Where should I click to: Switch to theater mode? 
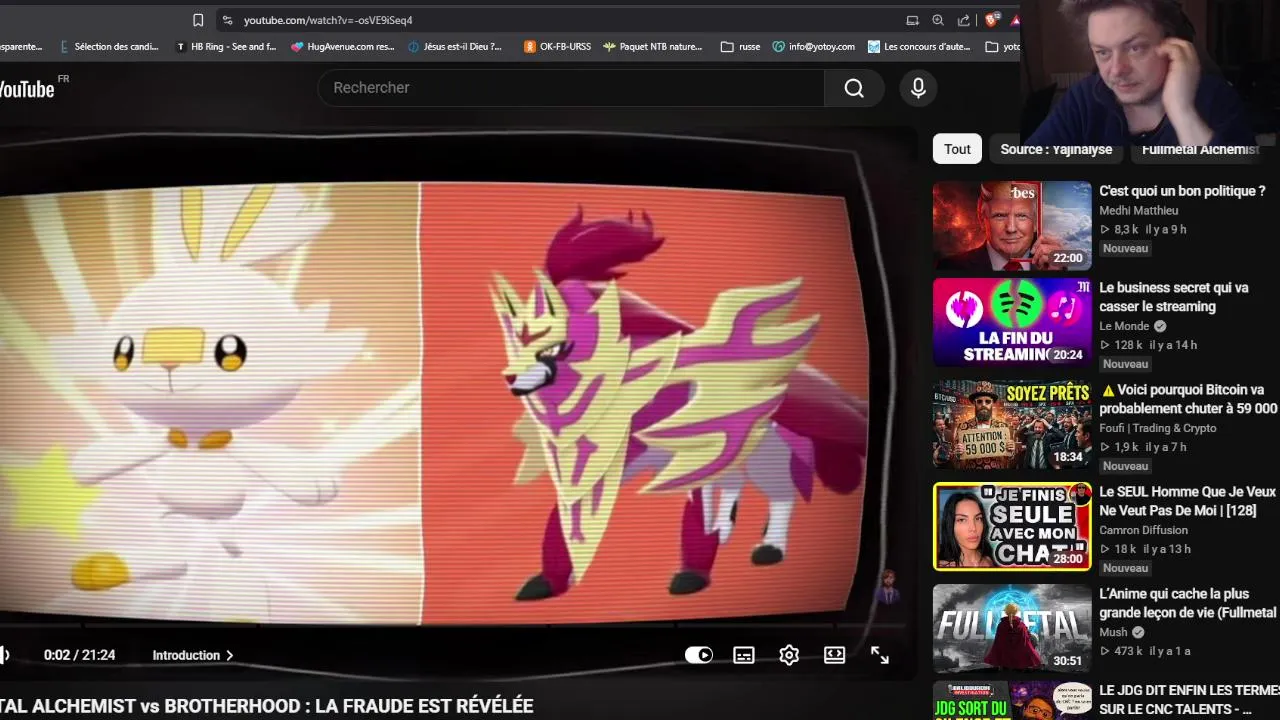coord(834,655)
